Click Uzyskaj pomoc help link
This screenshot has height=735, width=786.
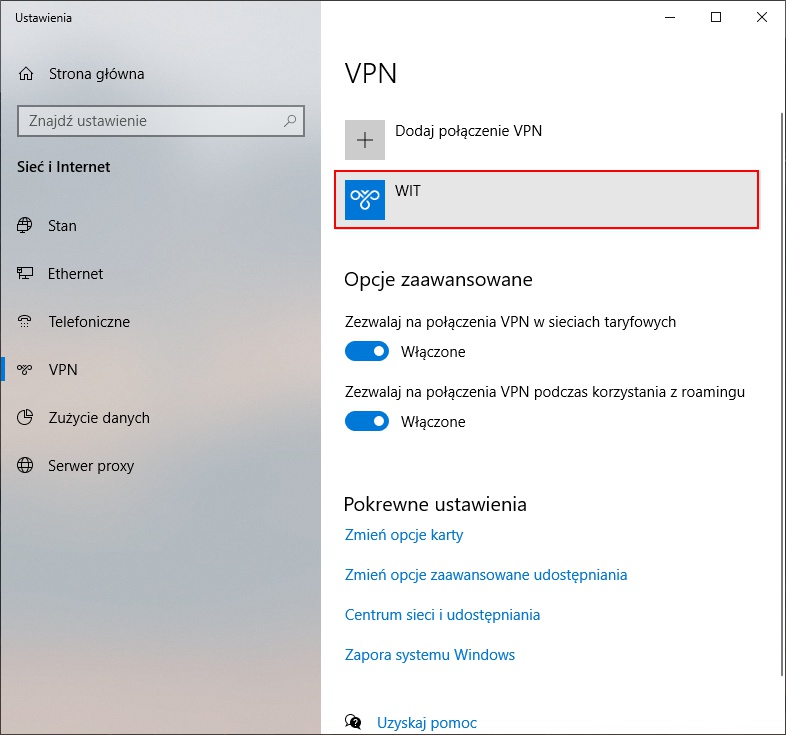[426, 722]
